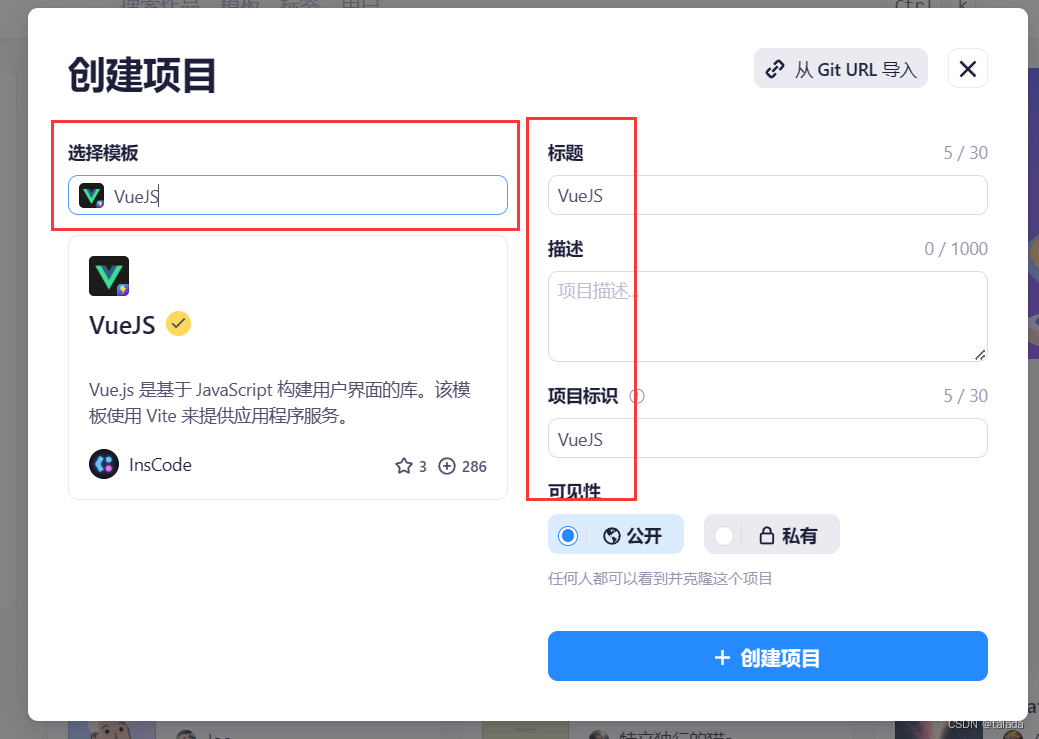
Task: Select the 私有 visibility radio button
Action: (x=723, y=534)
